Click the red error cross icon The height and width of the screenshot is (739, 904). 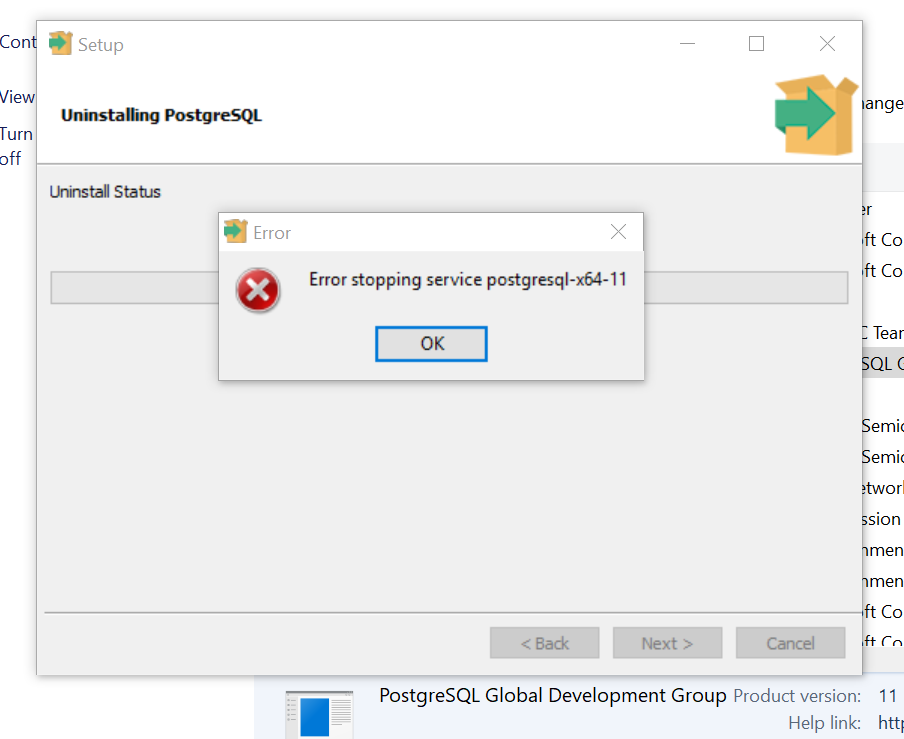(x=258, y=290)
